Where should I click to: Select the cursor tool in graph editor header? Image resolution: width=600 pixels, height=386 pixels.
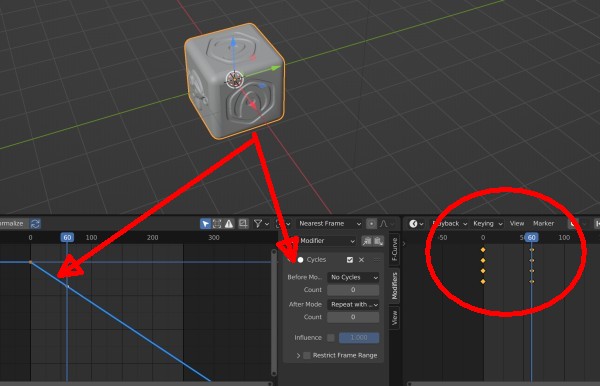(x=205, y=224)
